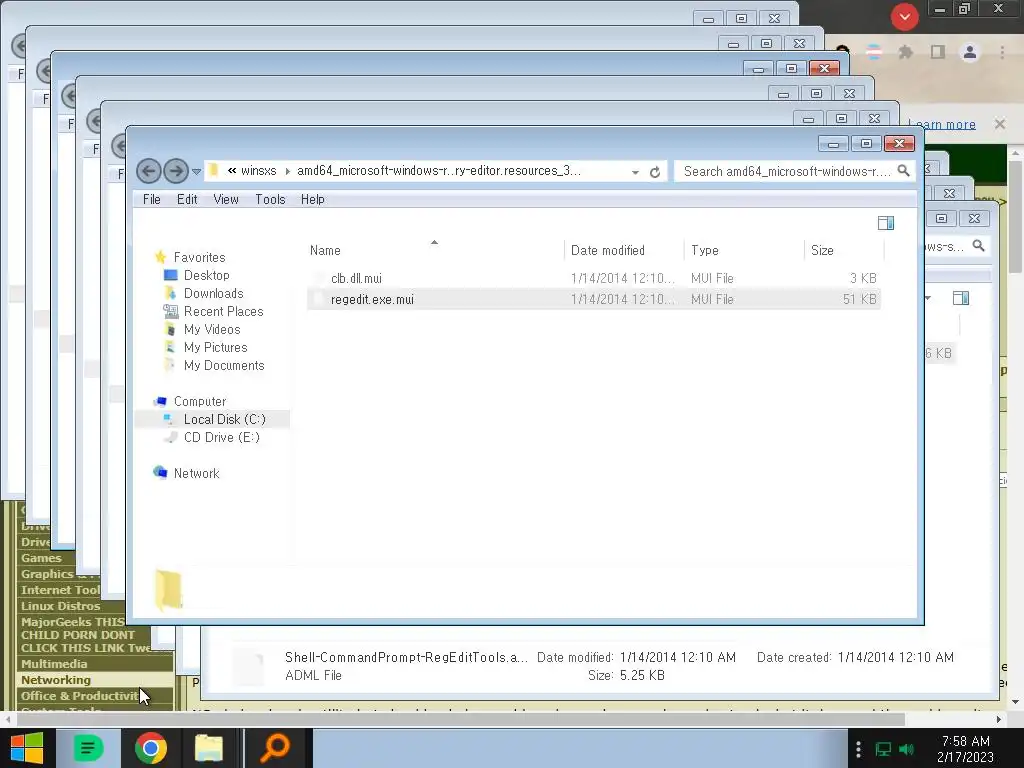The width and height of the screenshot is (1024, 768).
Task: Click the network tray icon
Action: click(x=884, y=749)
